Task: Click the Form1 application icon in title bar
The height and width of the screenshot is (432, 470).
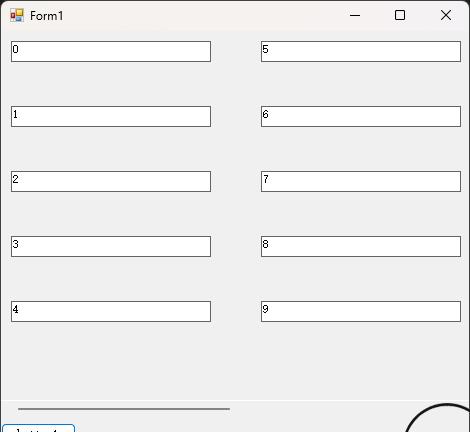Action: click(x=17, y=15)
